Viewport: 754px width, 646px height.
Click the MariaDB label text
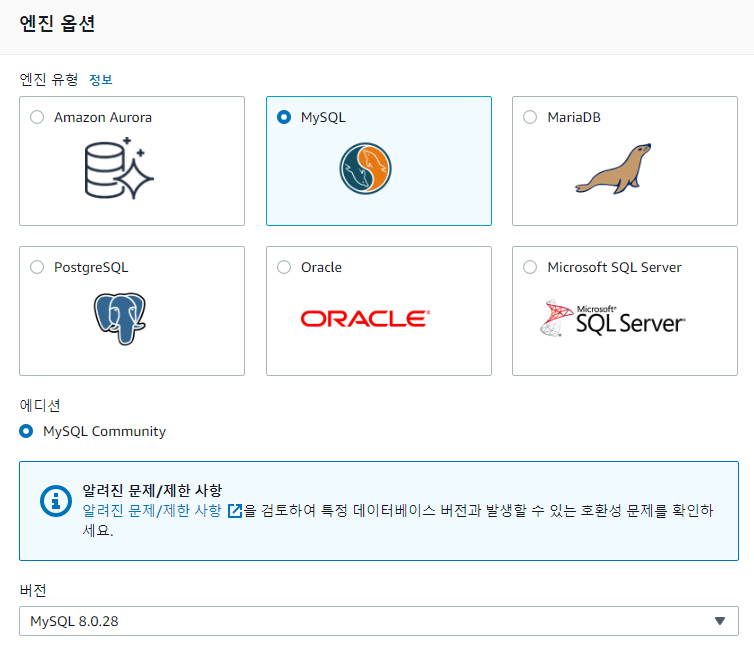(x=574, y=117)
